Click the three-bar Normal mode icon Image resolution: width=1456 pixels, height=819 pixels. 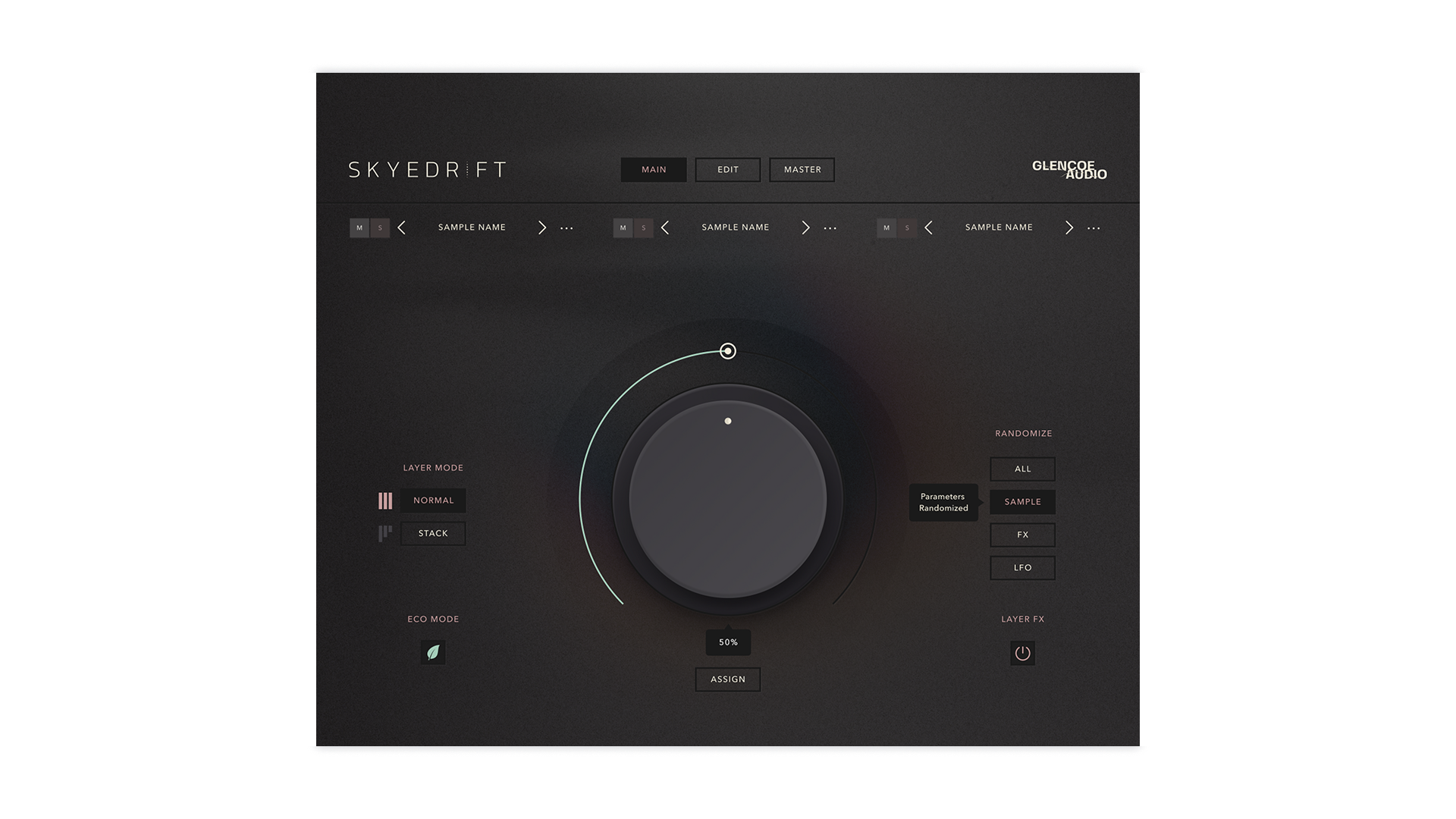pos(385,500)
